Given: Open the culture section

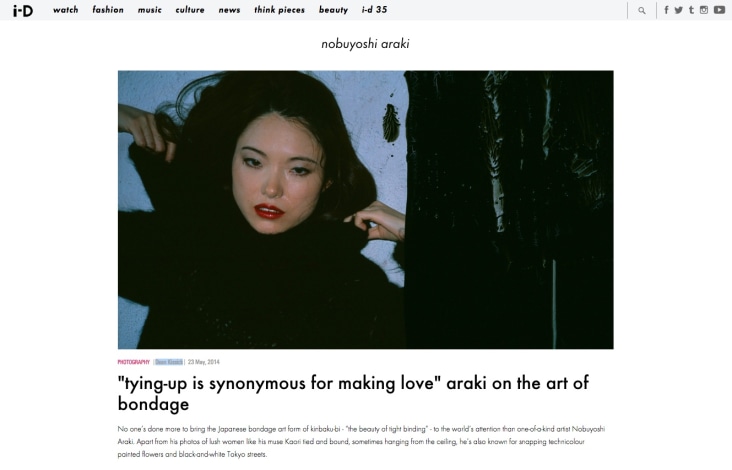Looking at the screenshot, I should coord(190,10).
